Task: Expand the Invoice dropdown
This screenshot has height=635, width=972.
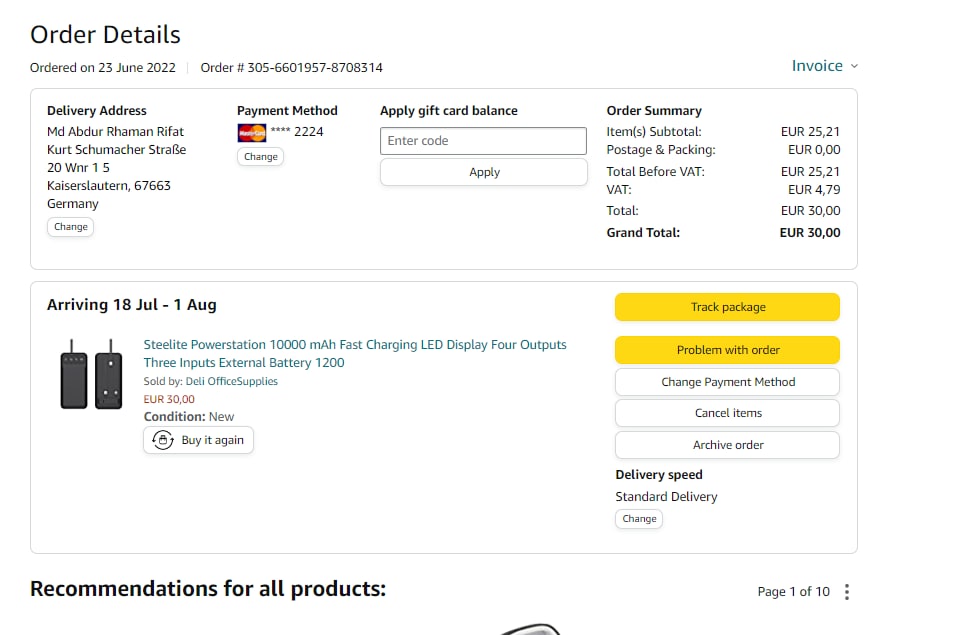Action: click(x=824, y=66)
